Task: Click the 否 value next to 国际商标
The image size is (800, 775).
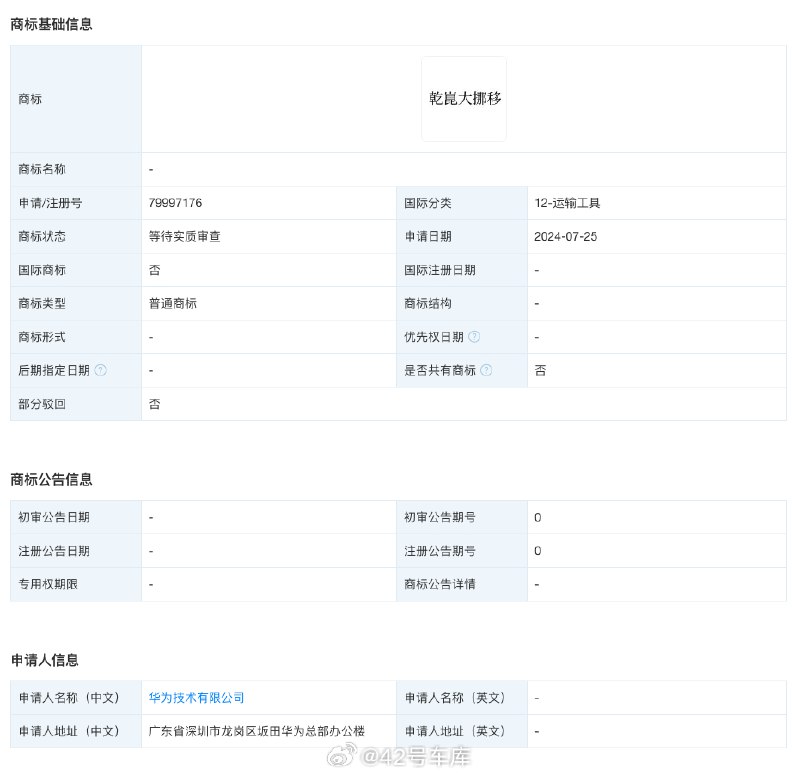Action: (154, 270)
